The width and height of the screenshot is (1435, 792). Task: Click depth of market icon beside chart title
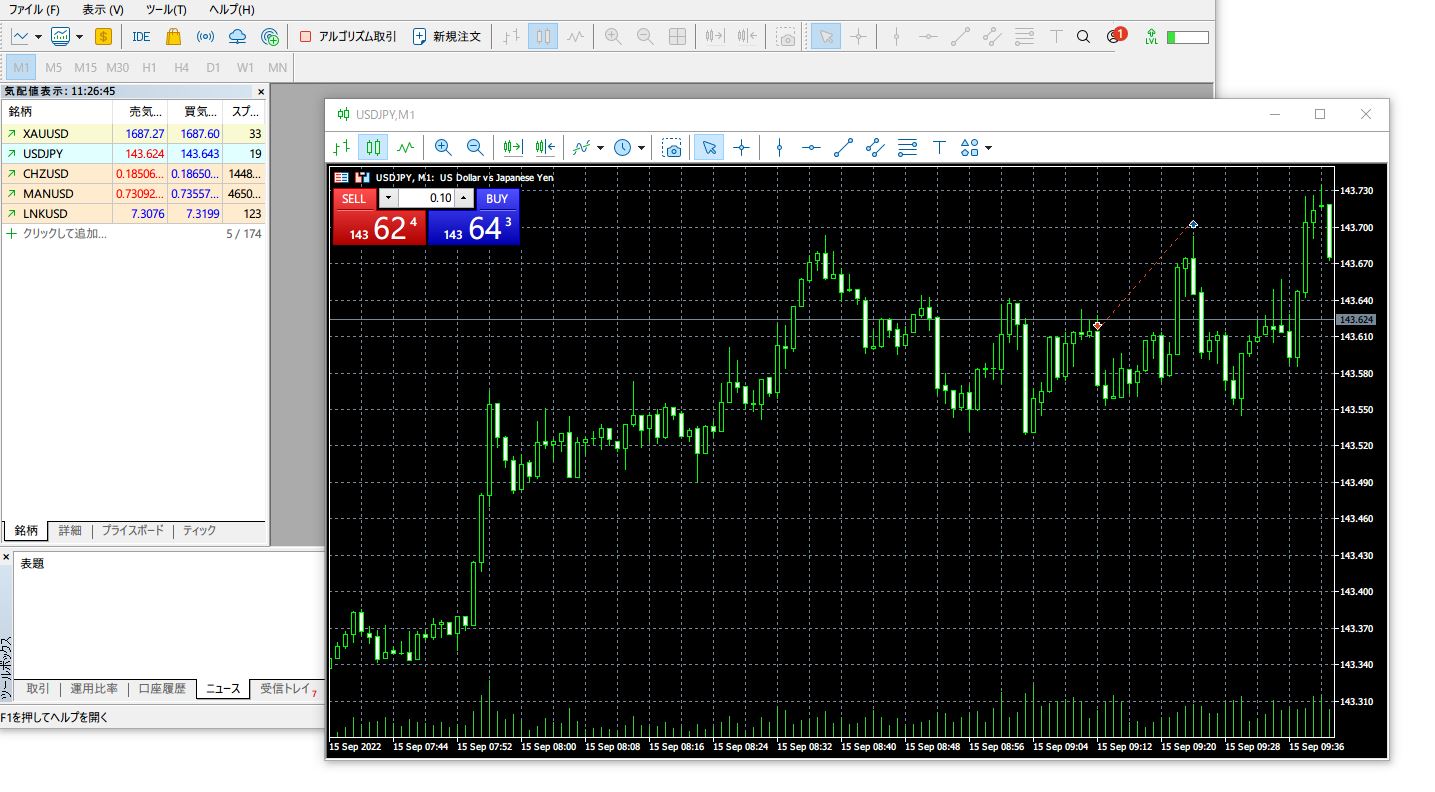(342, 177)
